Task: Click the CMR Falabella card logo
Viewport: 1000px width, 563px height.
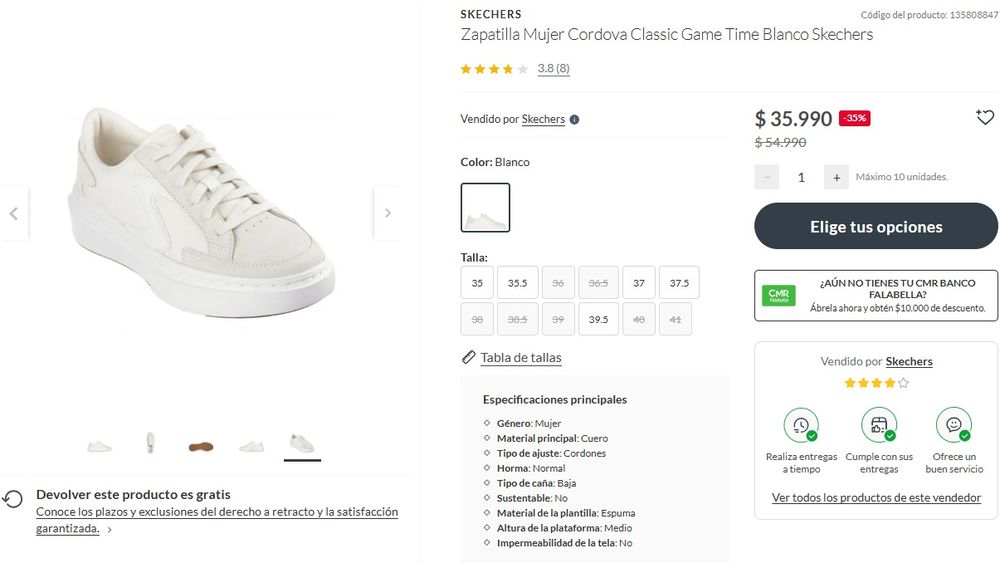Action: [779, 296]
